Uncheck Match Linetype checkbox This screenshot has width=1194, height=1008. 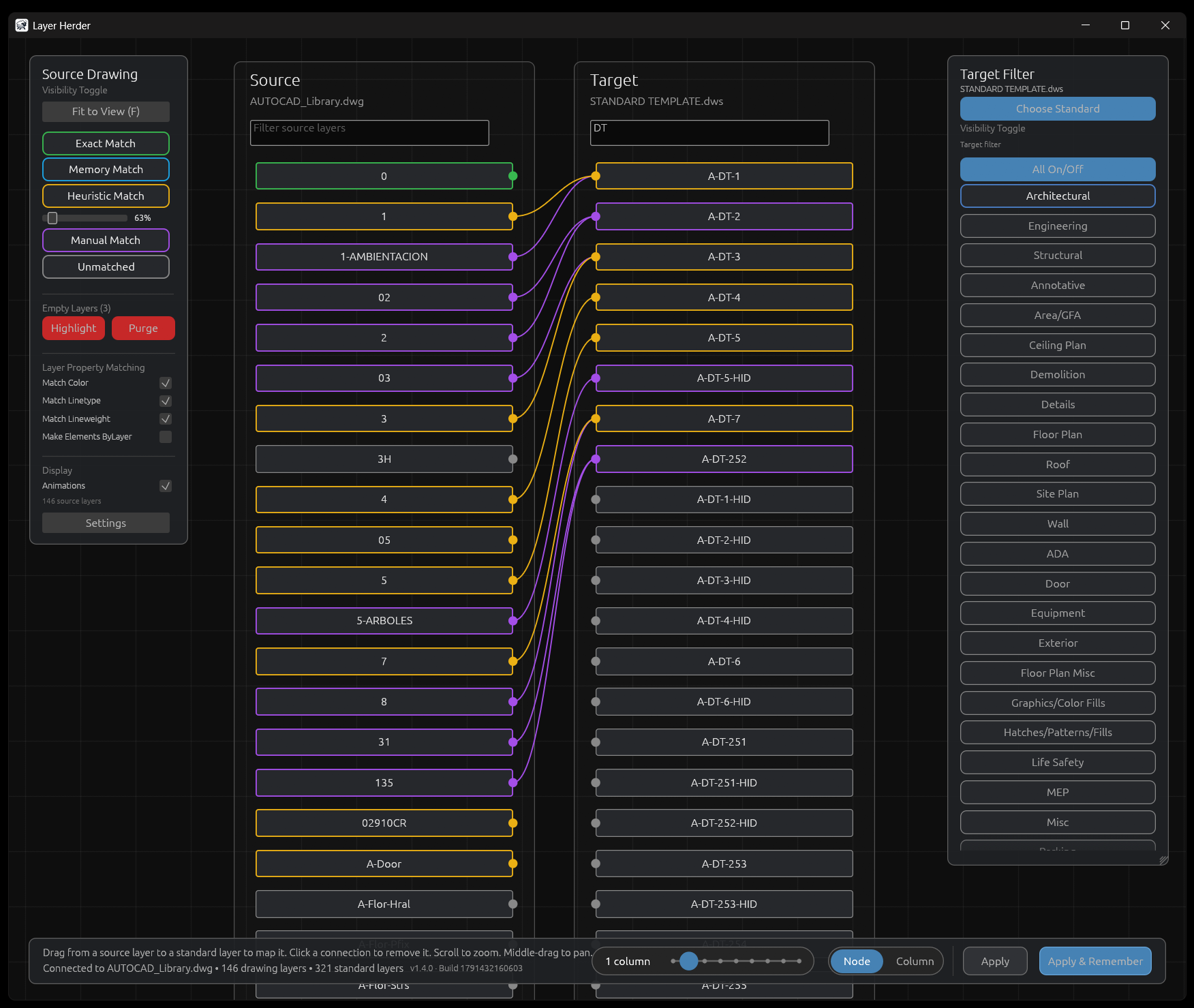pyautogui.click(x=166, y=401)
